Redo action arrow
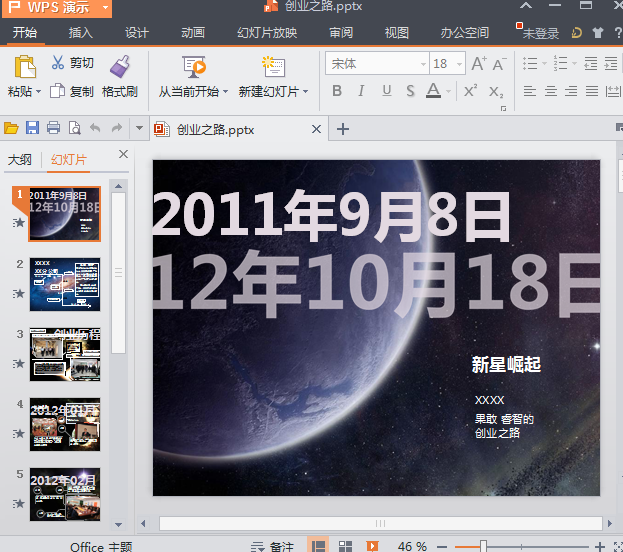This screenshot has width=623, height=552. point(117,128)
